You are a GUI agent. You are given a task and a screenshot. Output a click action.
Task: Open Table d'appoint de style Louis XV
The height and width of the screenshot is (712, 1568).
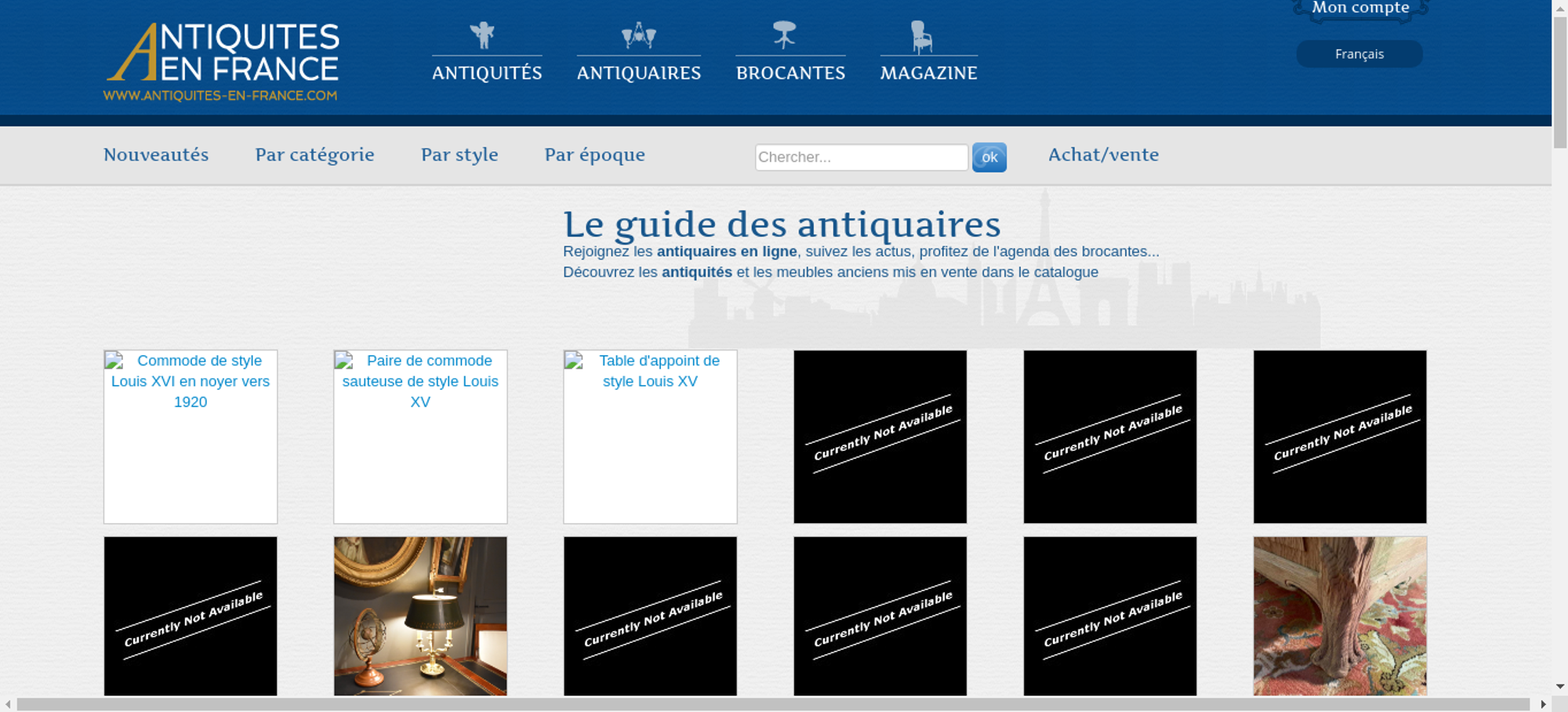tap(650, 436)
